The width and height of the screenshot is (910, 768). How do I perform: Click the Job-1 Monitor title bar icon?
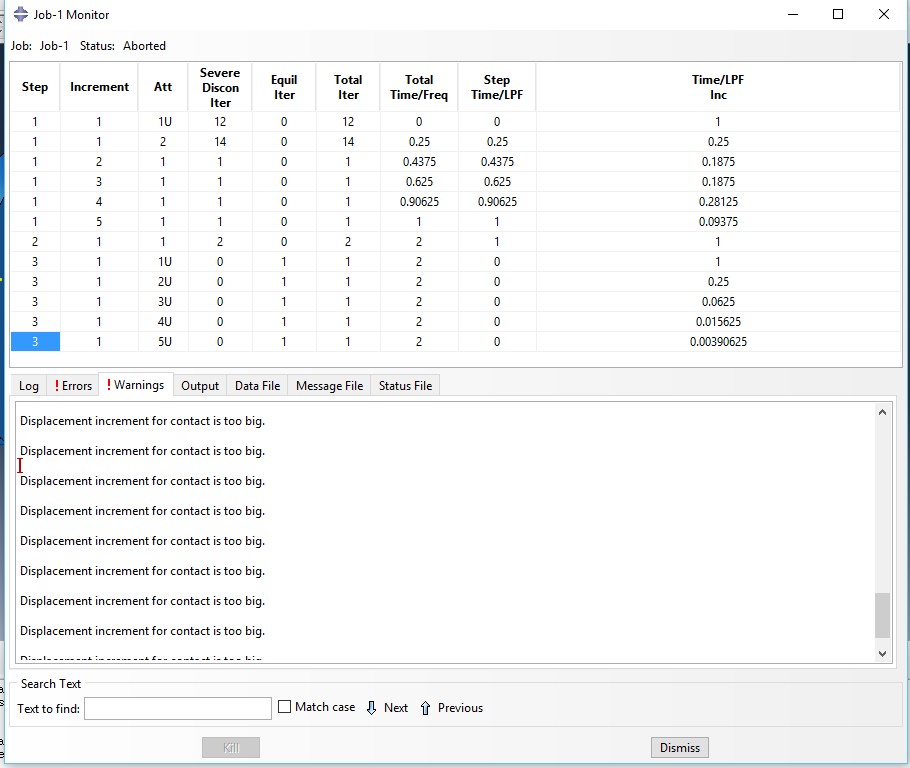point(21,15)
